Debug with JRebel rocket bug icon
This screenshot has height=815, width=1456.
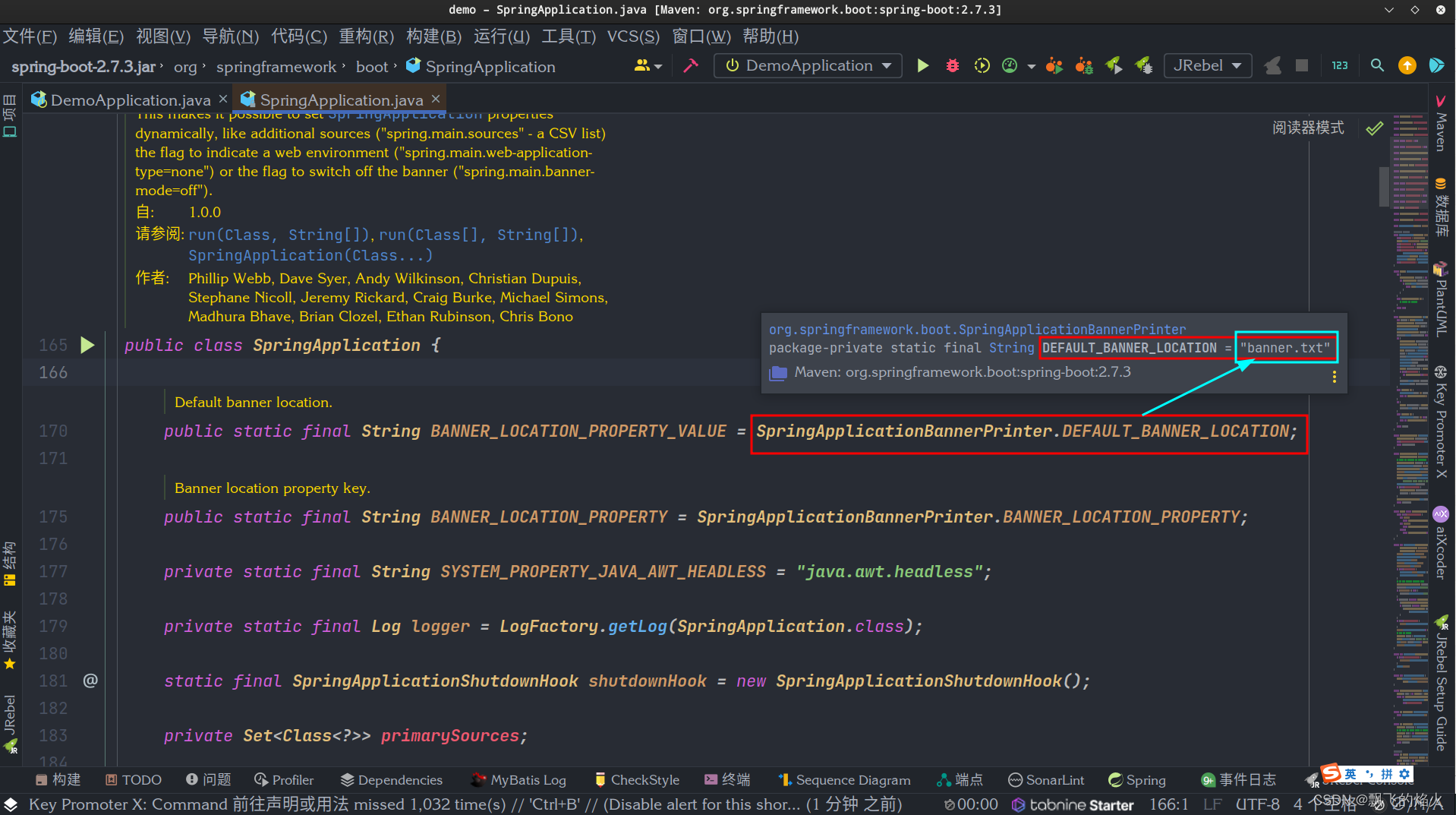click(x=1144, y=66)
